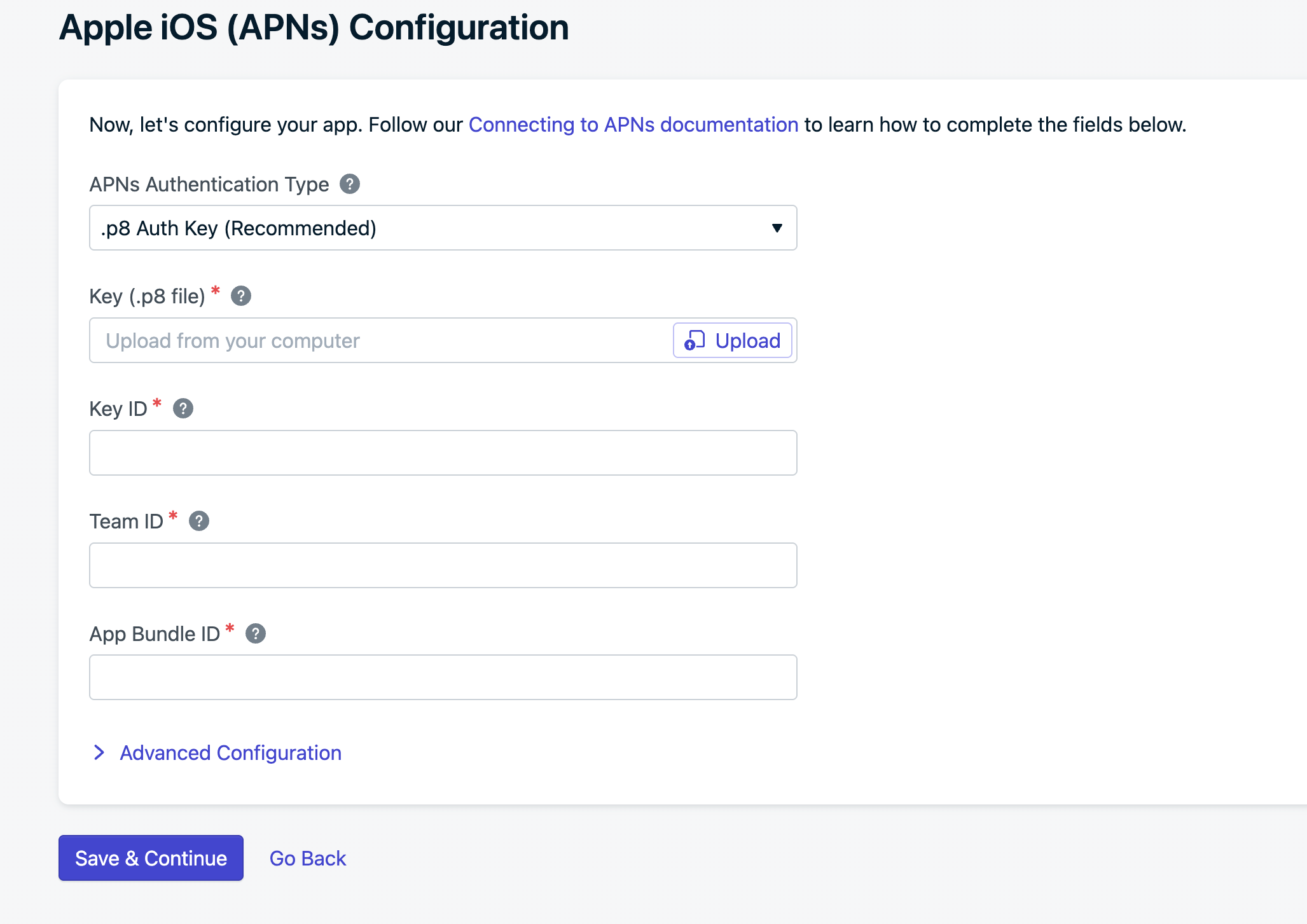Click the file icon inside the Upload button

(x=695, y=341)
